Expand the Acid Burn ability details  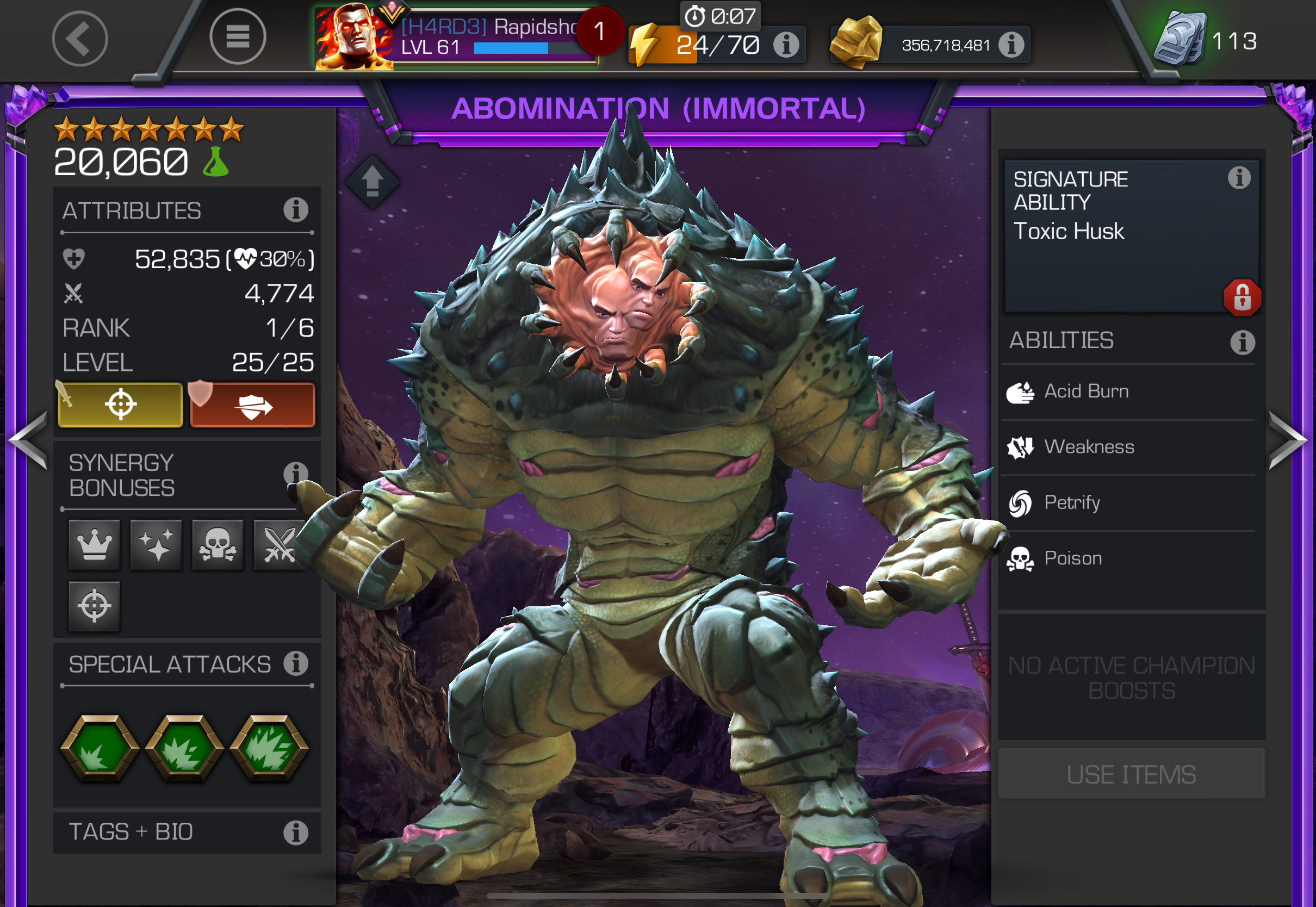click(x=1128, y=392)
